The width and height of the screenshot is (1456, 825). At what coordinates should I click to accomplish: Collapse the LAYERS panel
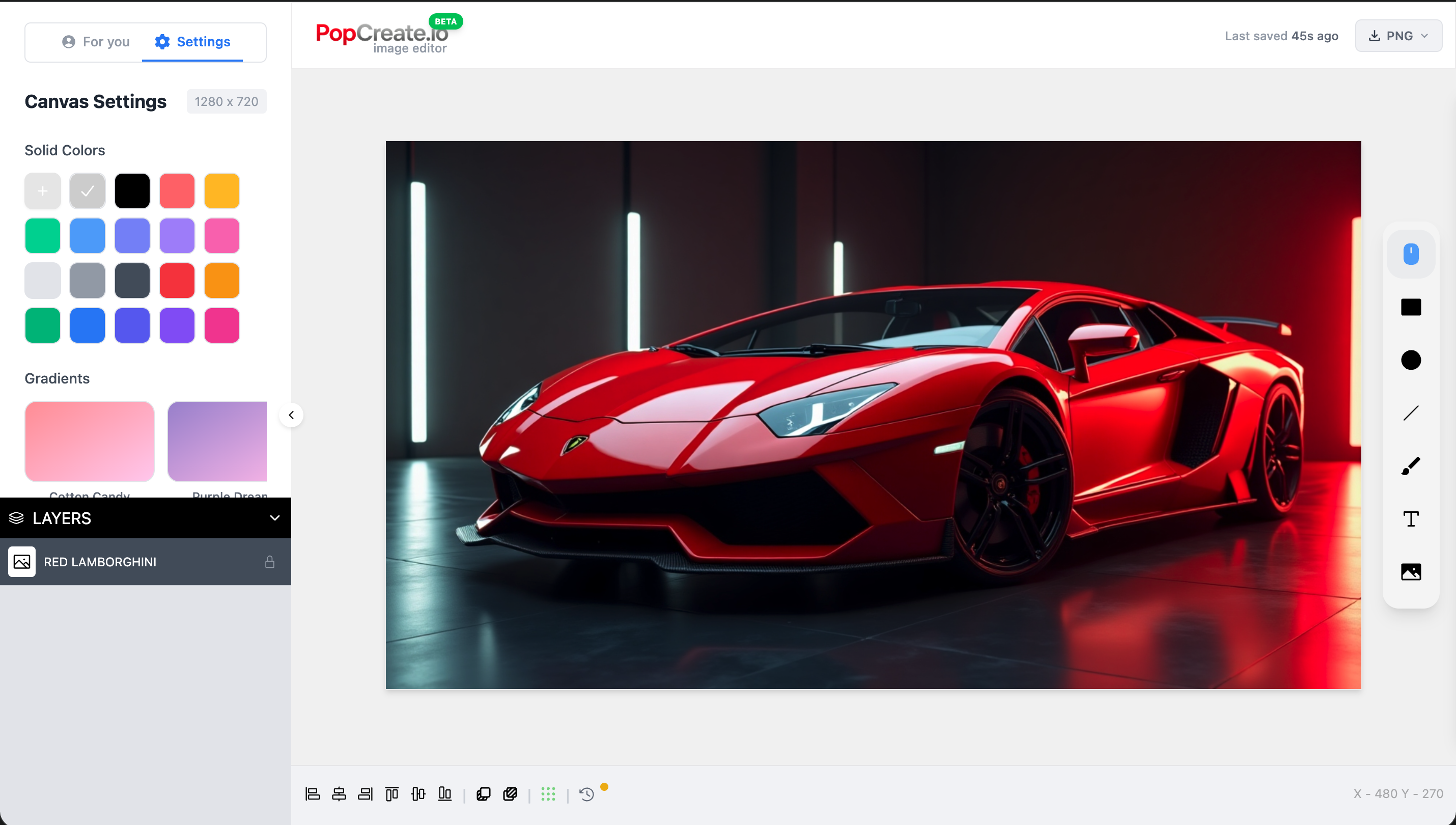tap(275, 518)
